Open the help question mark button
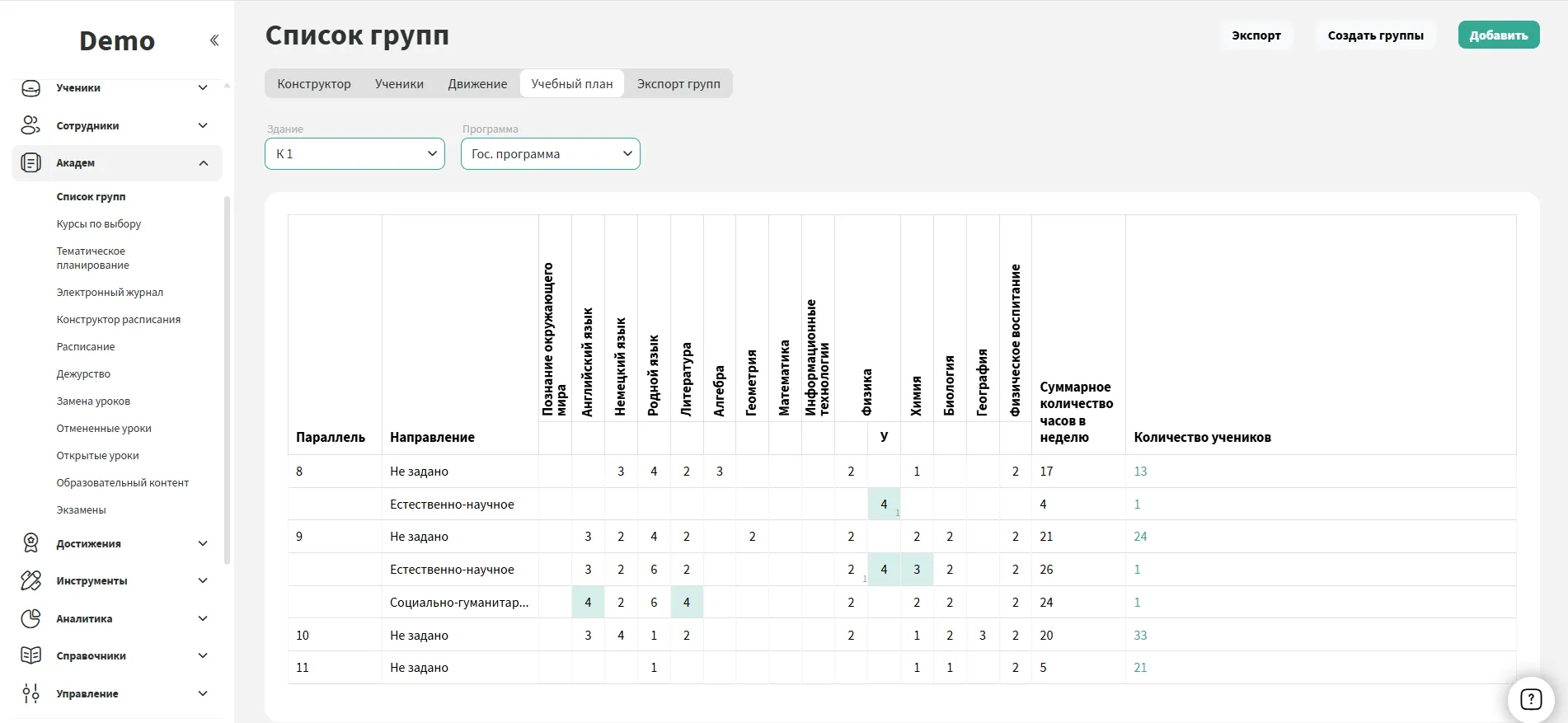1568x723 pixels. tap(1530, 700)
